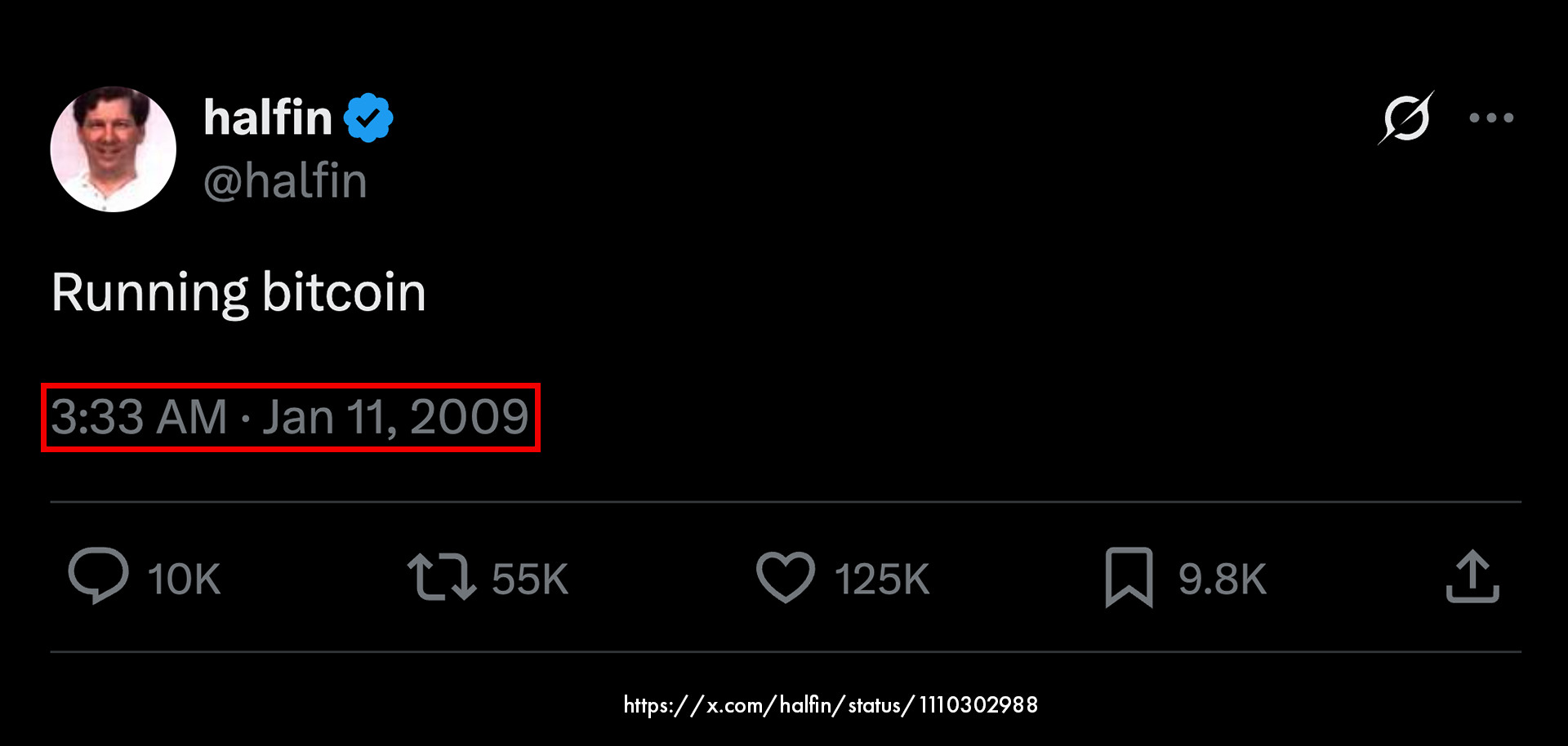The image size is (1568, 746).
Task: Open the Grok slashed-circle icon
Action: [1405, 118]
